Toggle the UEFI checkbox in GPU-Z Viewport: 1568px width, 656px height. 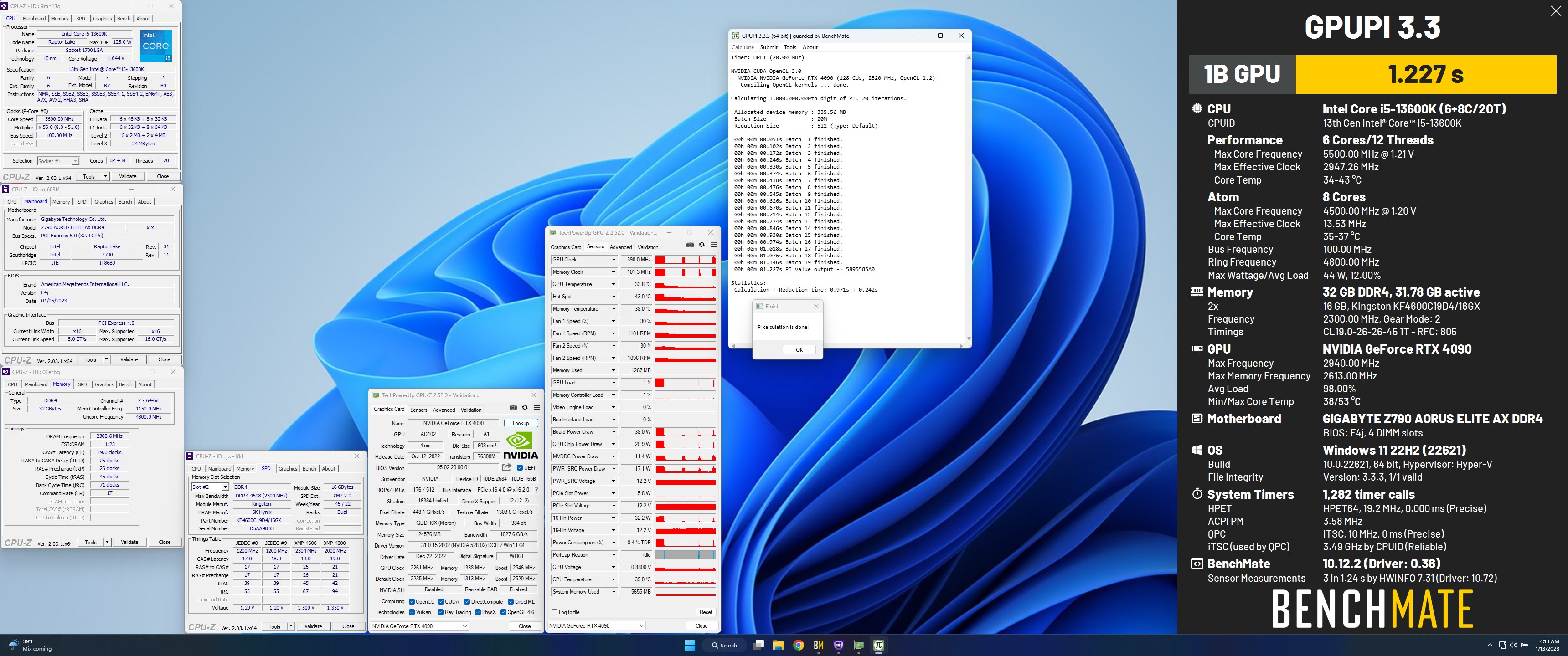click(520, 467)
